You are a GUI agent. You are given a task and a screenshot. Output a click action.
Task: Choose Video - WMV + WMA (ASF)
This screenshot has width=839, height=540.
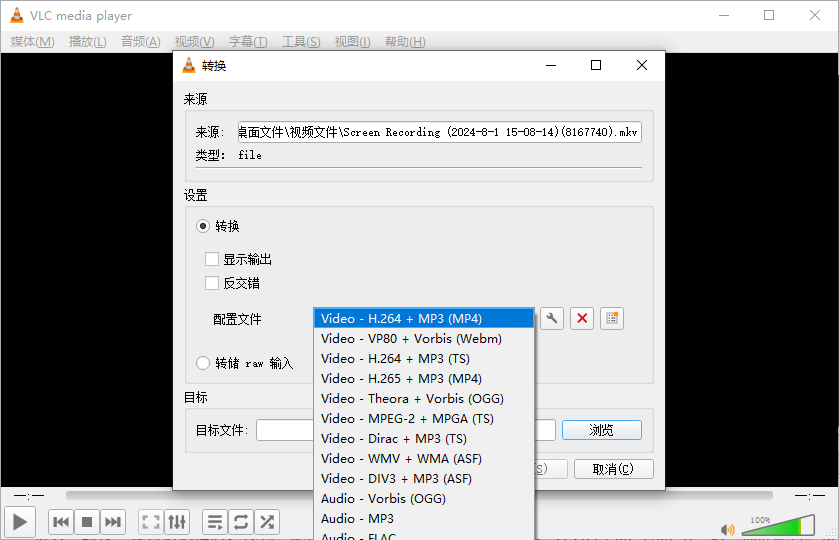point(424,458)
